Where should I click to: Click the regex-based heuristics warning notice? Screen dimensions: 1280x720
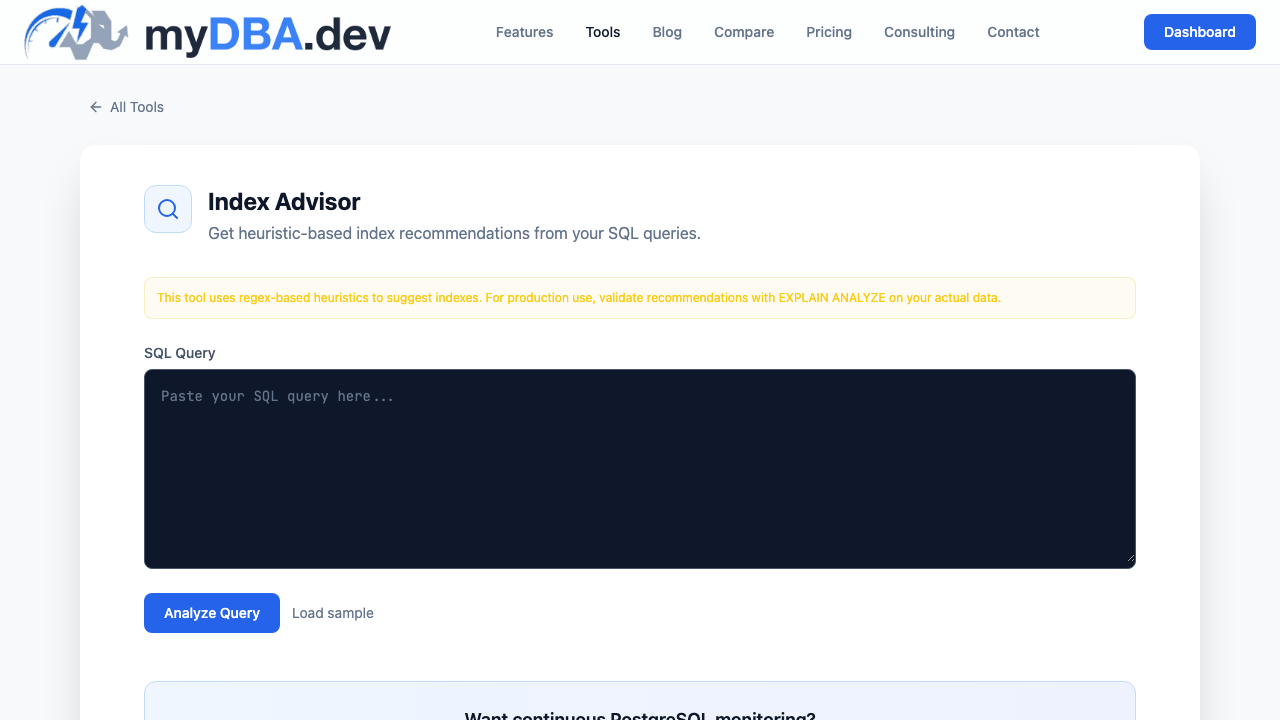(640, 298)
